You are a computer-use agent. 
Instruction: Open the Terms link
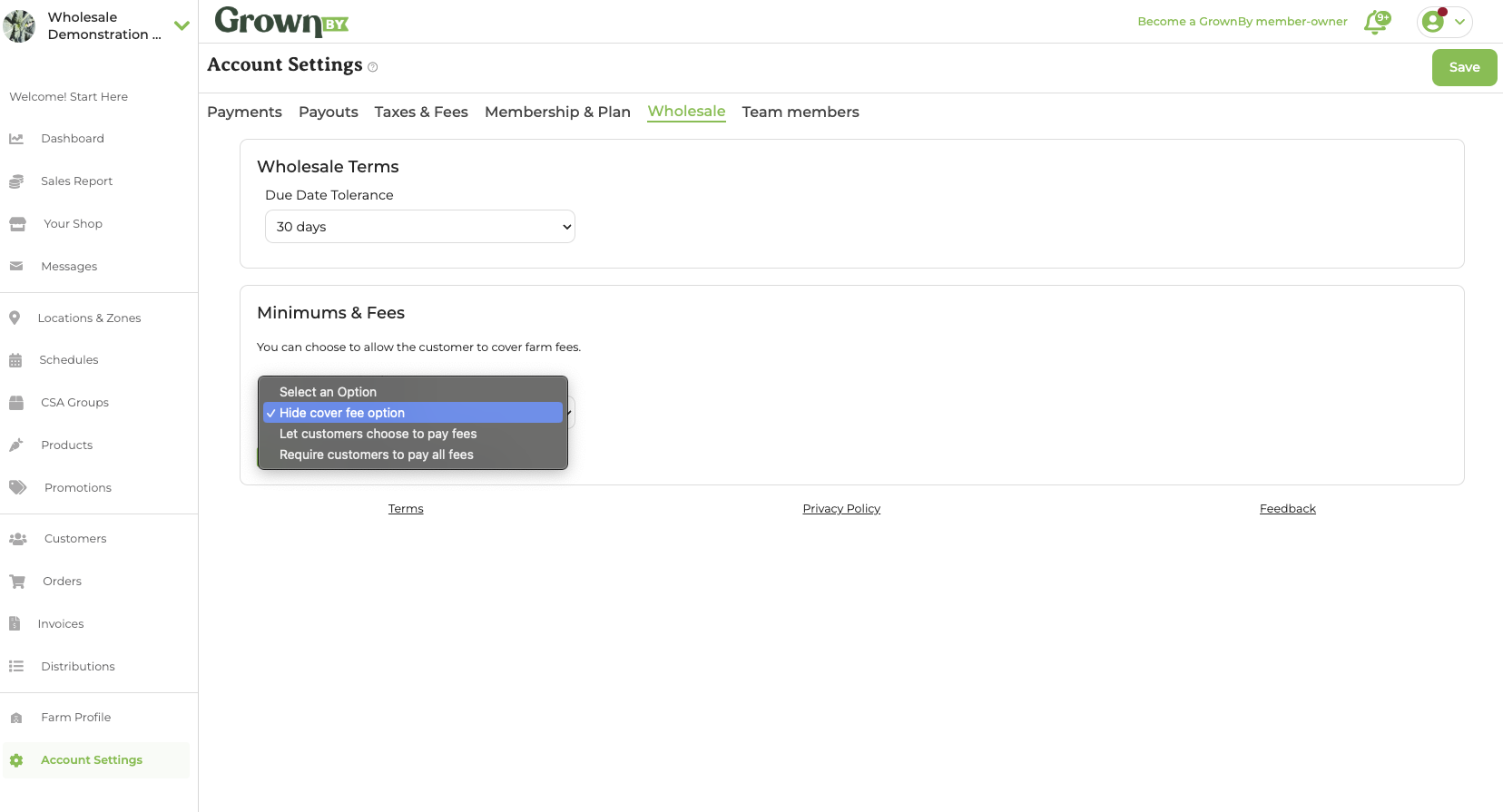tap(406, 509)
